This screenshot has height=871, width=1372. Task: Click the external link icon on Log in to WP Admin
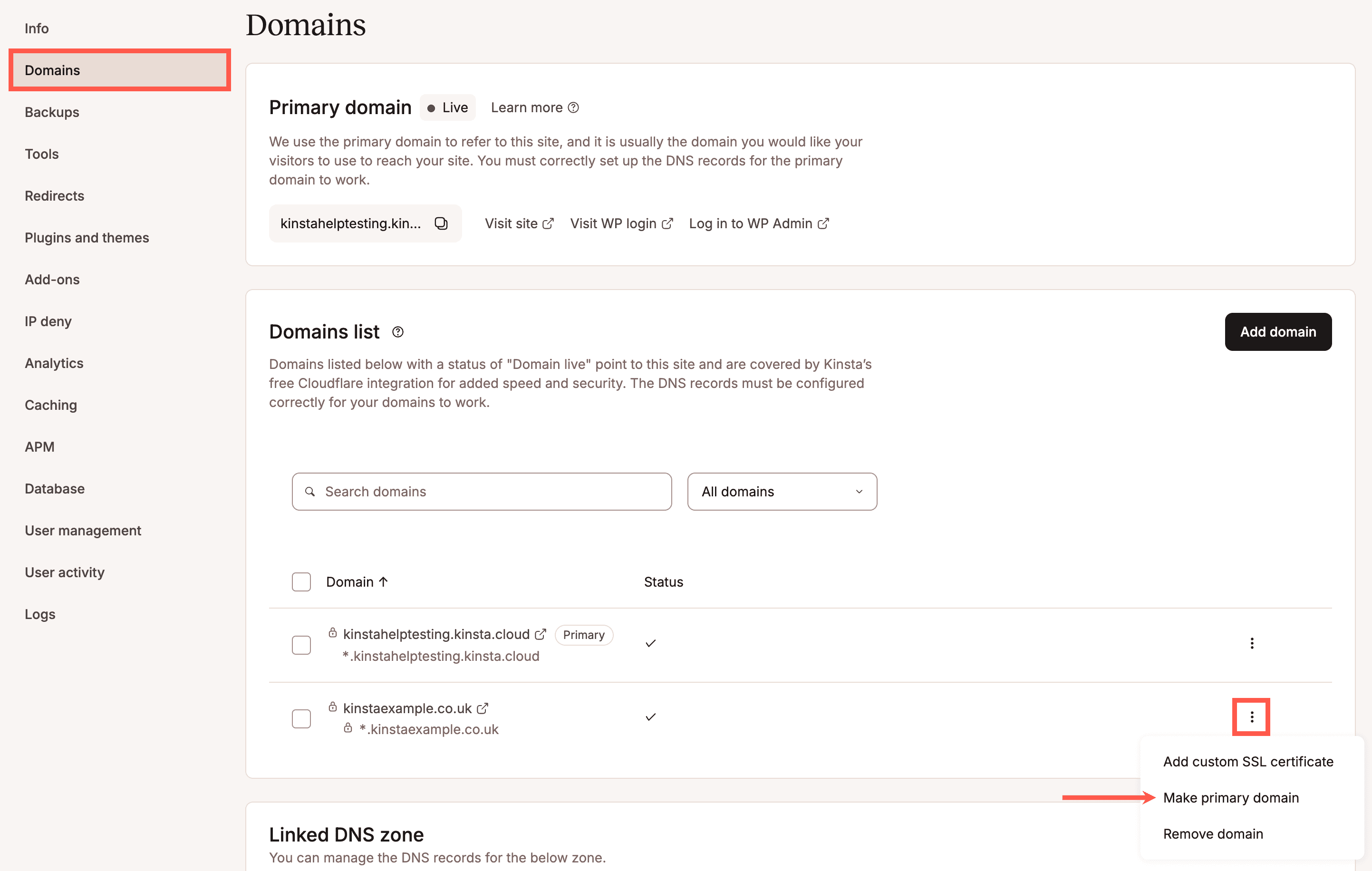(824, 223)
